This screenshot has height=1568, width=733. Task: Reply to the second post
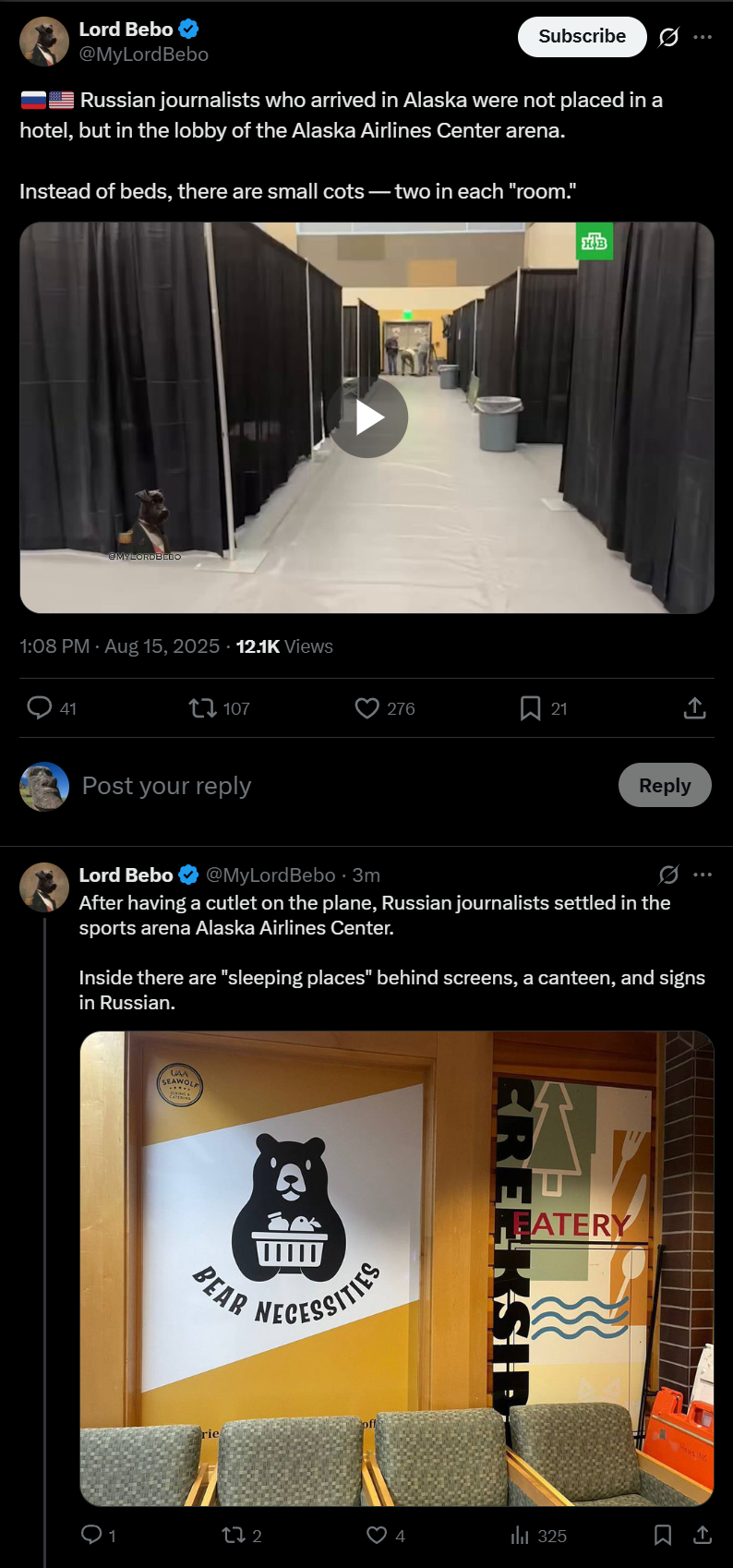pos(91,1535)
